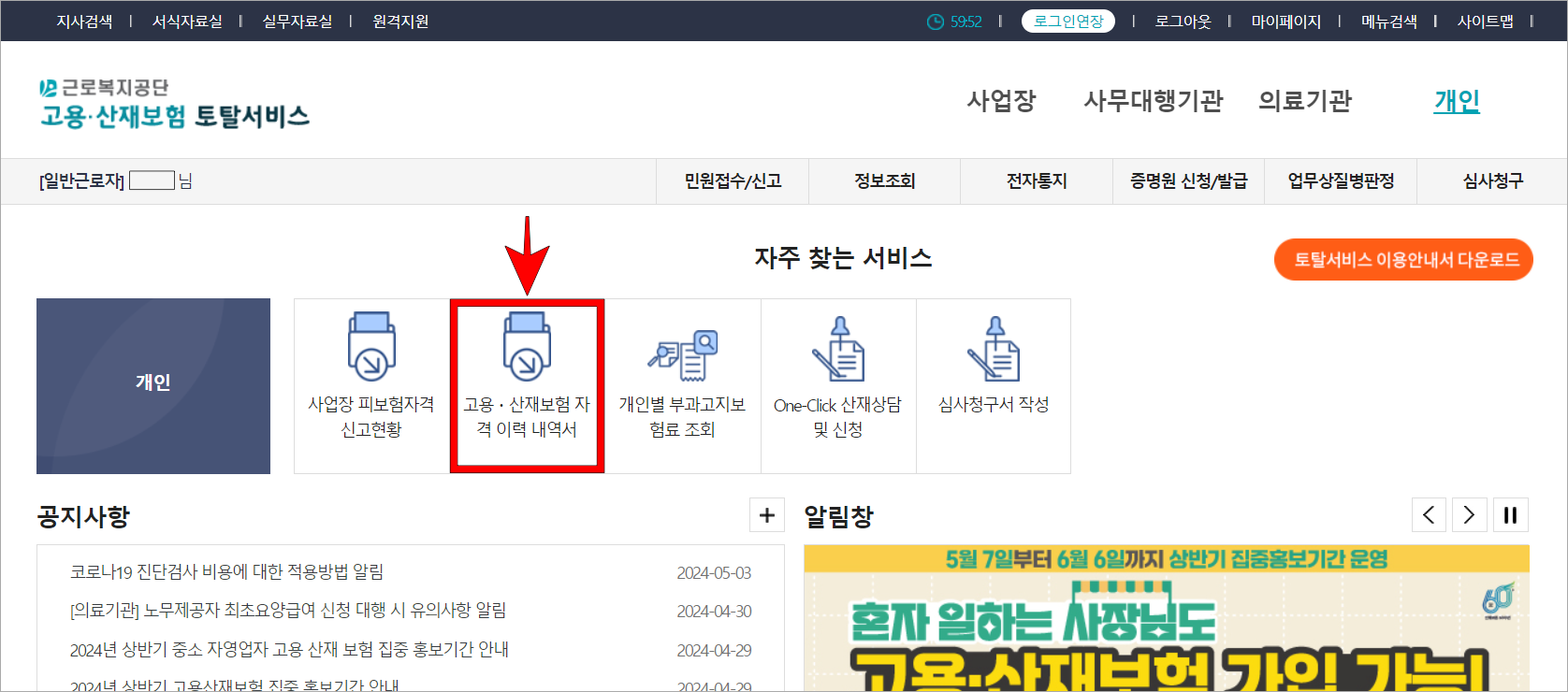Switch to 사업장 tab
The image size is (1568, 692).
pos(1001,101)
